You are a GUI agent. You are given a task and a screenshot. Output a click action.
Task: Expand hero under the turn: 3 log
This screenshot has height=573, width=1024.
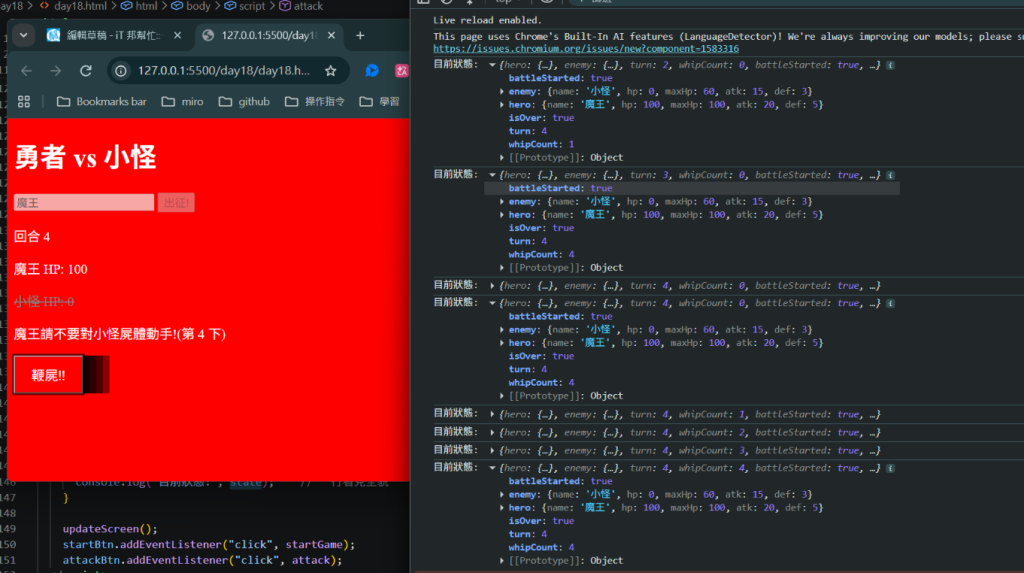tap(502, 215)
